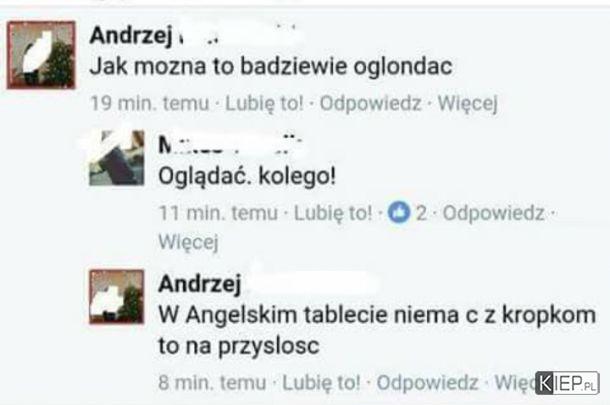610x405 pixels.
Task: Reply to the 19 min. temu comment
Action: click(x=370, y=103)
